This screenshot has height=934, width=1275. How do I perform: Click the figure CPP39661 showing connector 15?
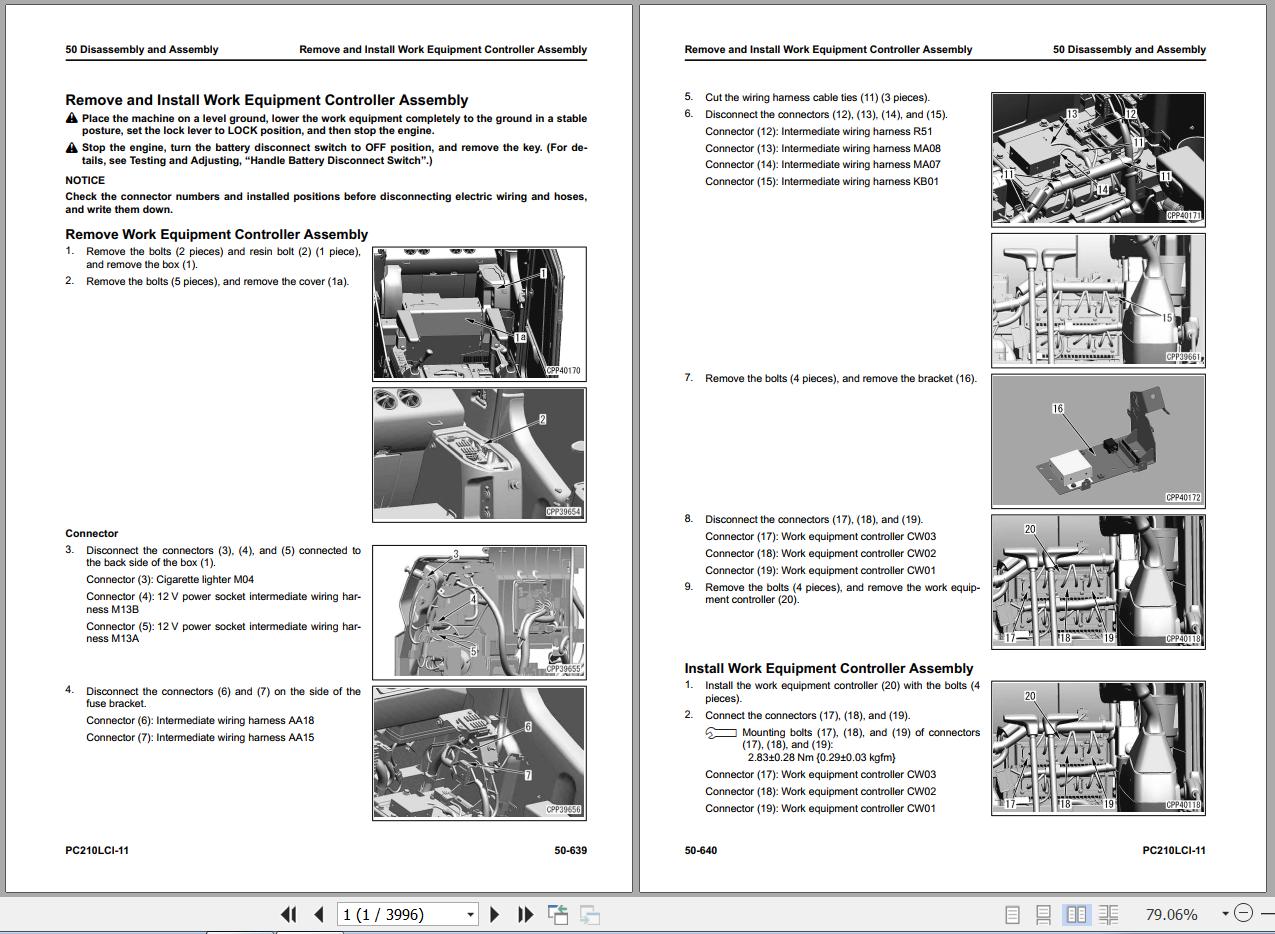[1098, 300]
